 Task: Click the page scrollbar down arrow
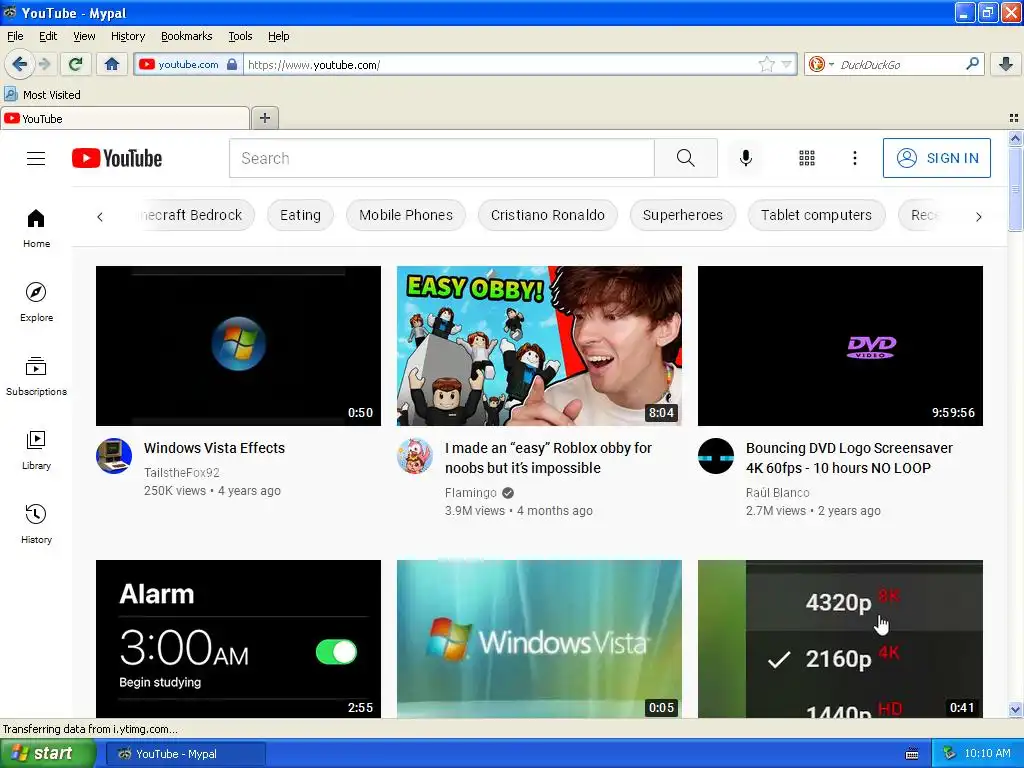tap(1015, 709)
